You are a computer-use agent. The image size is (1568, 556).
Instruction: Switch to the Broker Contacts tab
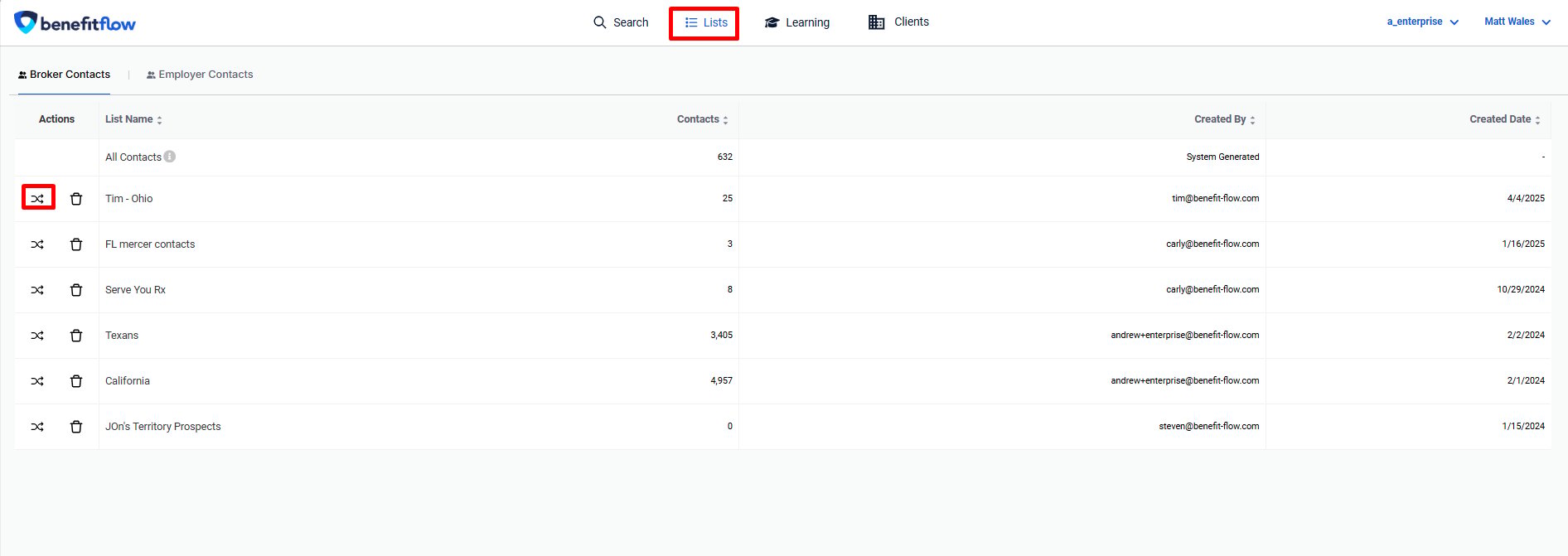point(64,75)
